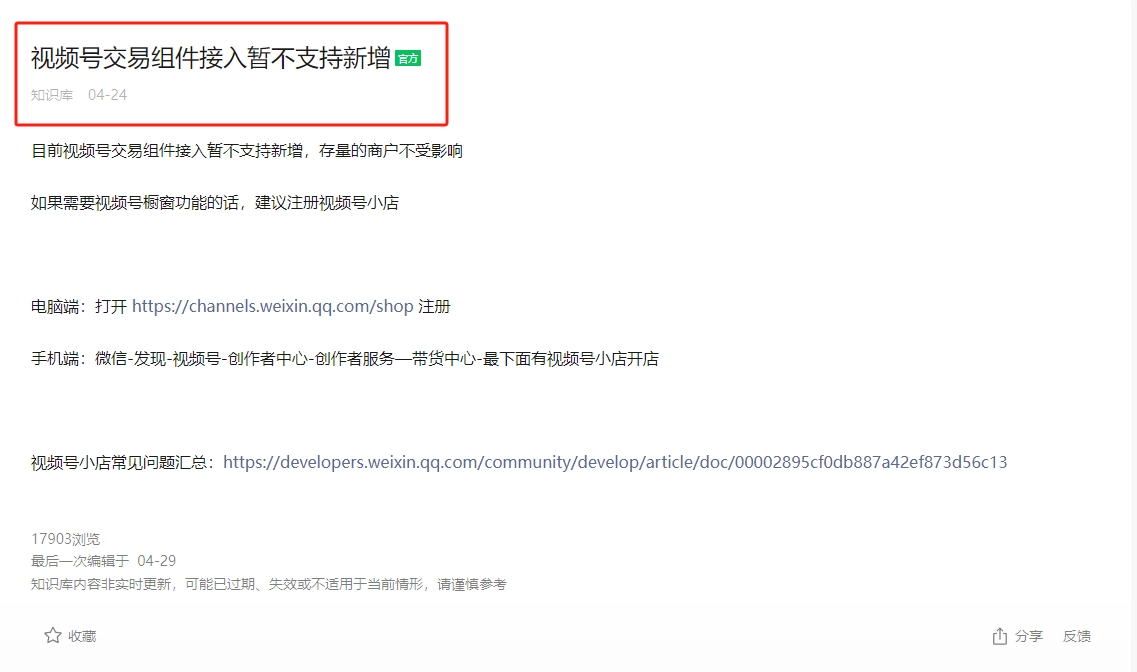Open the developers.weixin.qq.com article link
Screen dimensions: 1137x672
pos(615,462)
